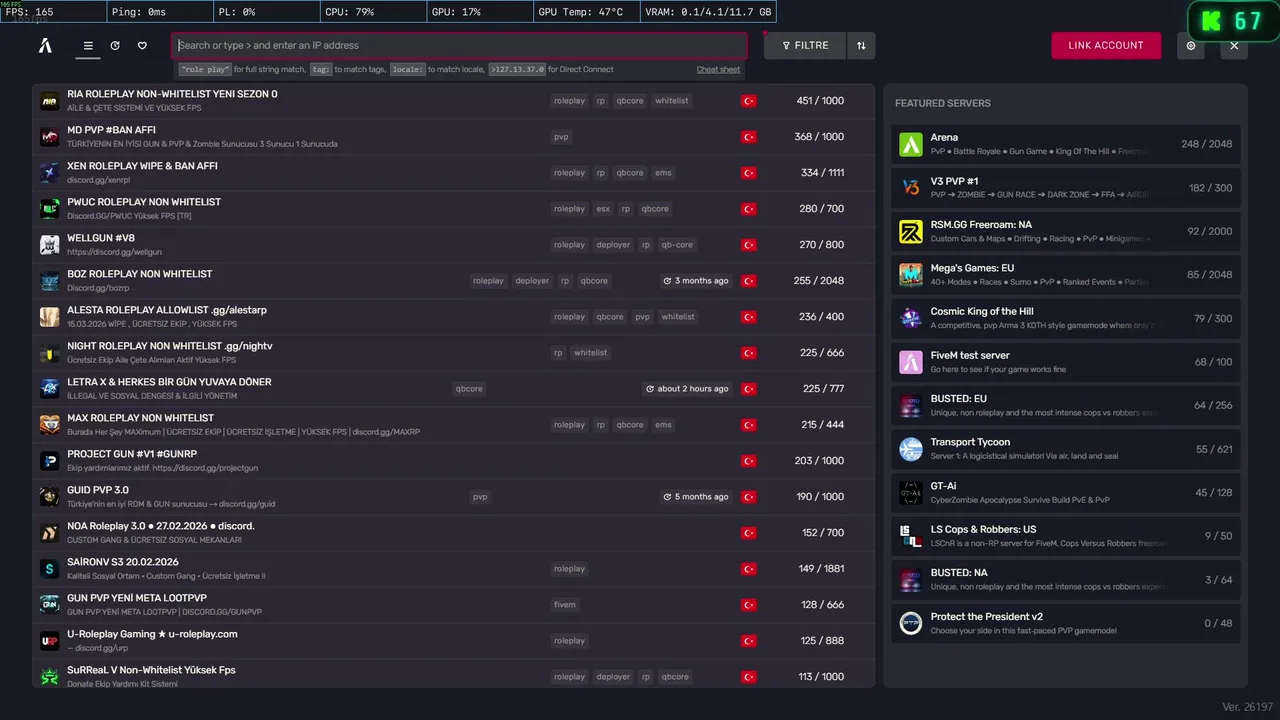Click the NOA Roleplay server icon
Image resolution: width=1280 pixels, height=720 pixels.
click(x=50, y=533)
